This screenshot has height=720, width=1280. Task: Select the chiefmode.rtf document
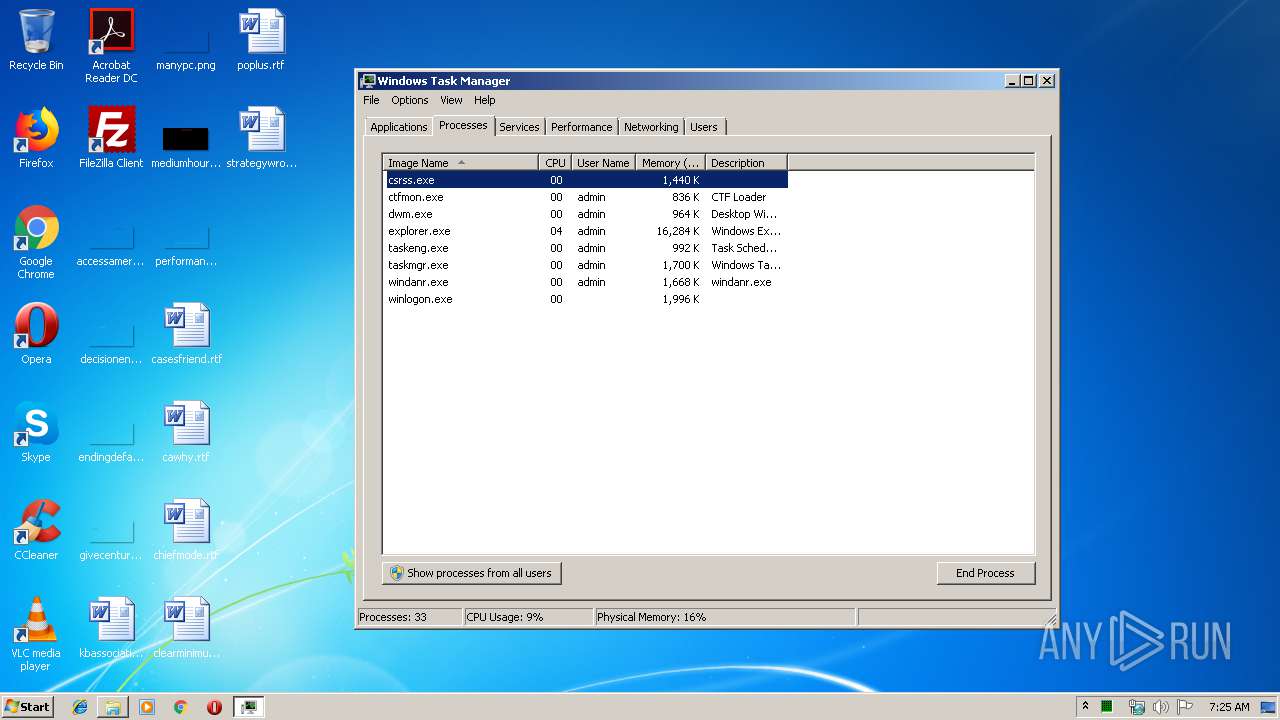coord(186,530)
